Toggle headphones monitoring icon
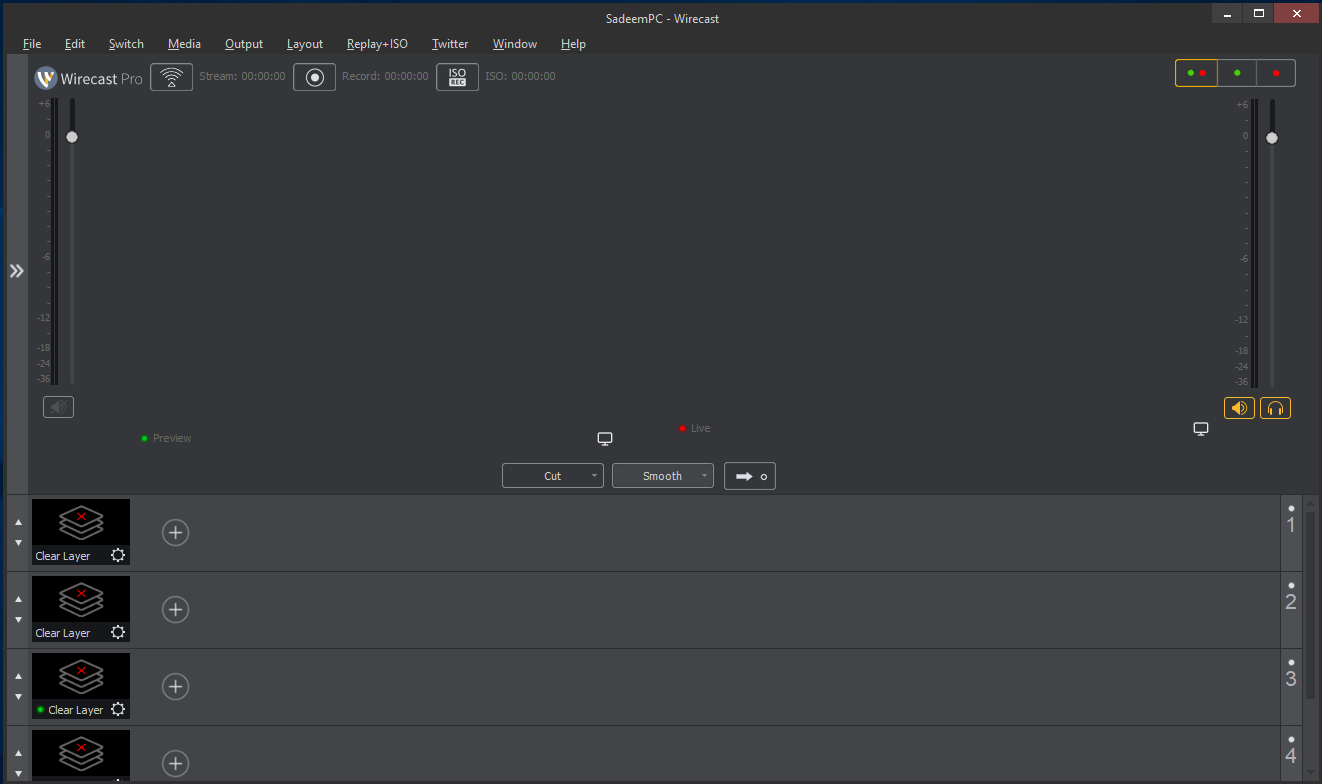This screenshot has width=1322, height=784. [x=1275, y=408]
